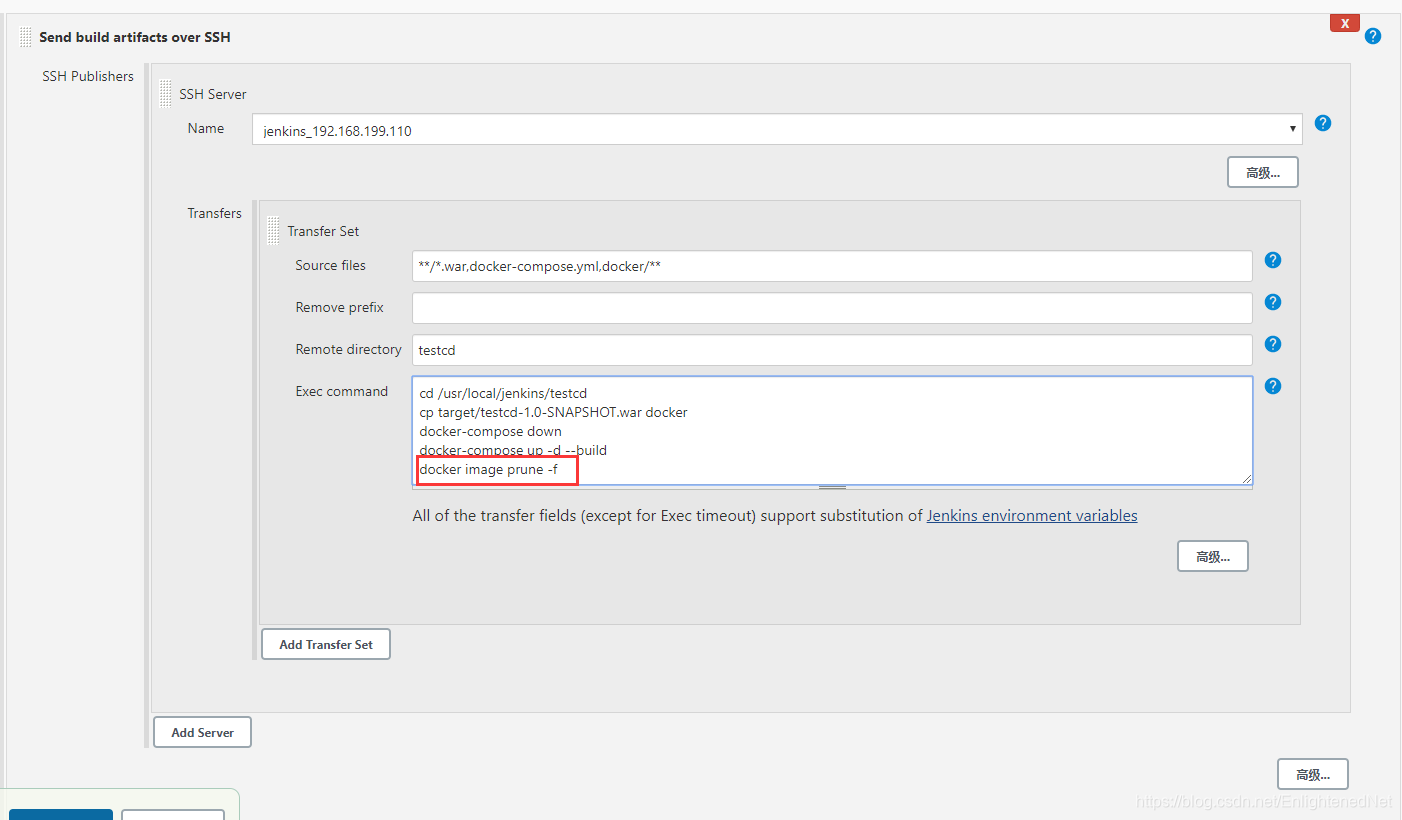Click the Source files input field

[832, 266]
